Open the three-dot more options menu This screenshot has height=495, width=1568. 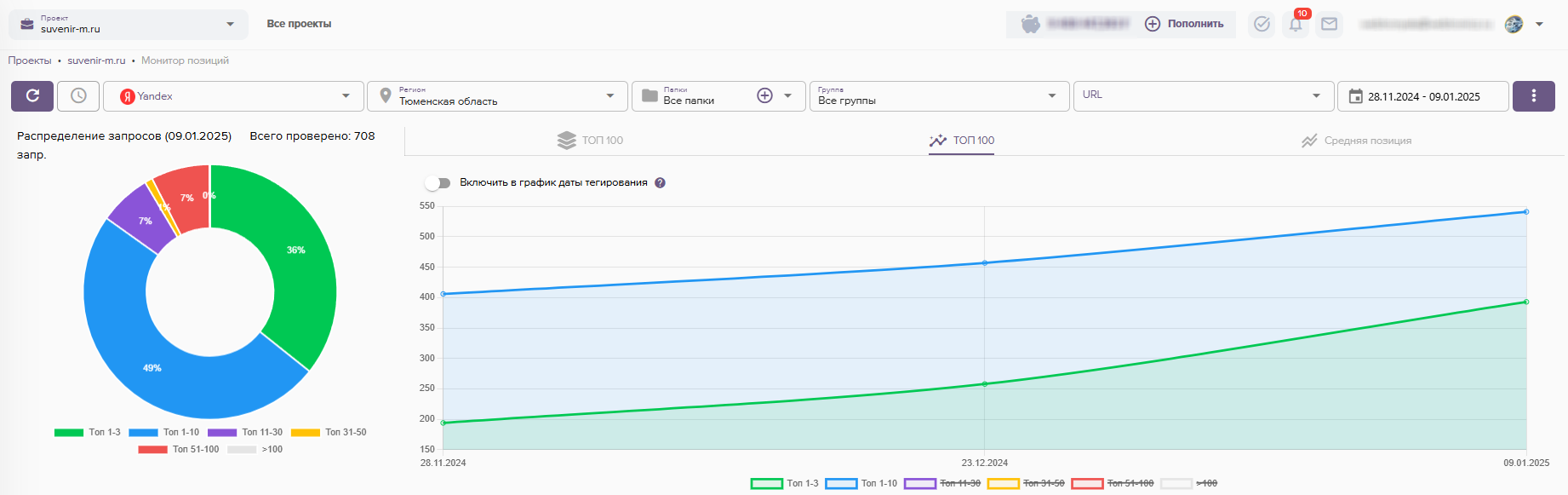(x=1533, y=96)
